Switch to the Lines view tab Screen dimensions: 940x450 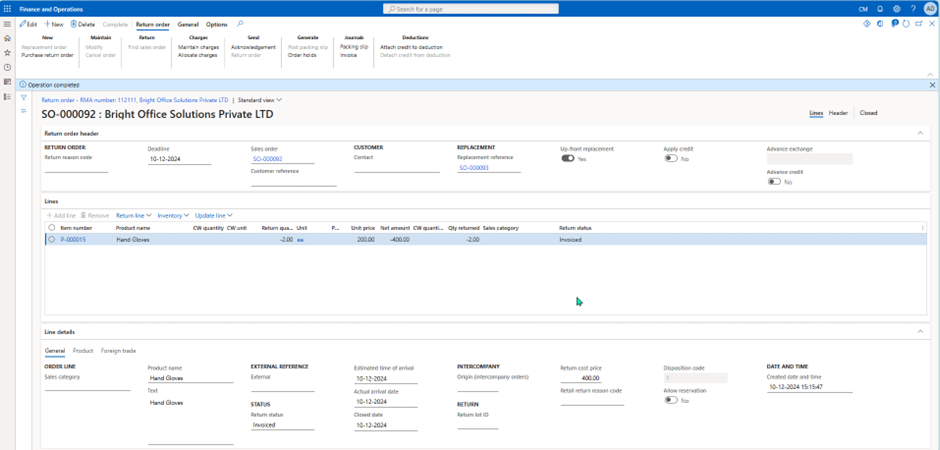pyautogui.click(x=816, y=113)
